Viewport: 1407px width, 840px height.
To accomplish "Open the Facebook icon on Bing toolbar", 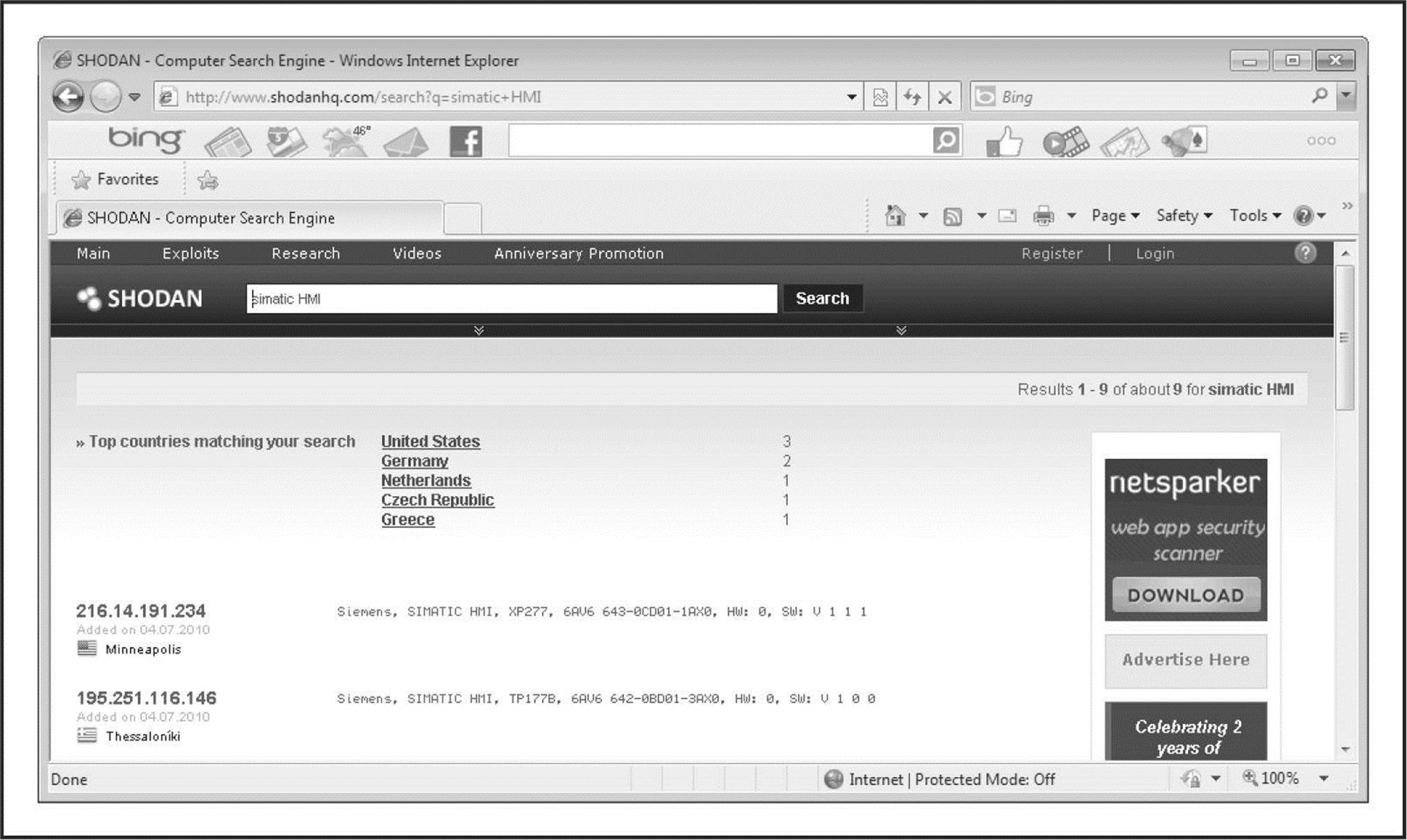I will (466, 142).
